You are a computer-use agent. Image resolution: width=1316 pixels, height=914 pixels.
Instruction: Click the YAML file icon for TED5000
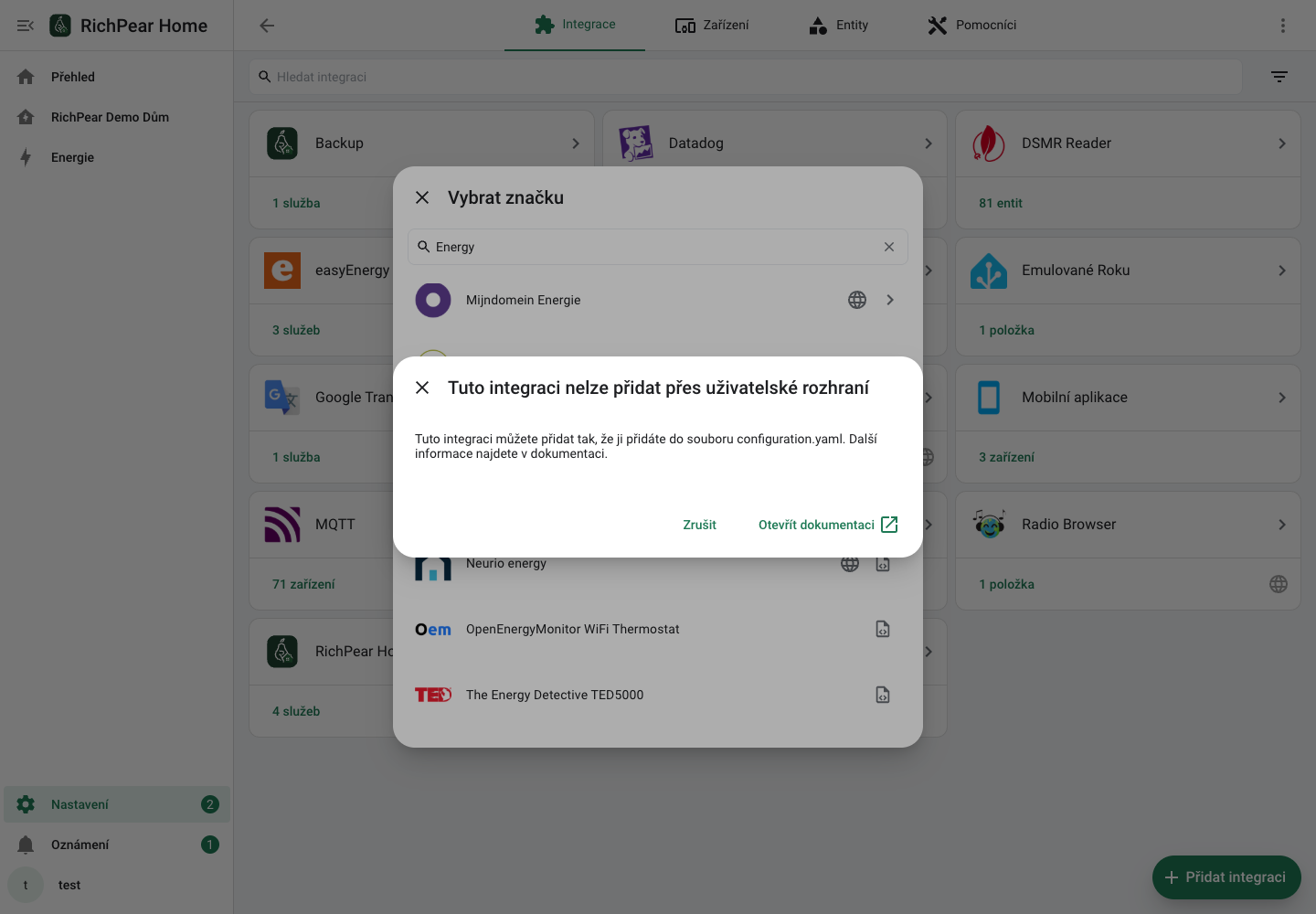(x=883, y=695)
